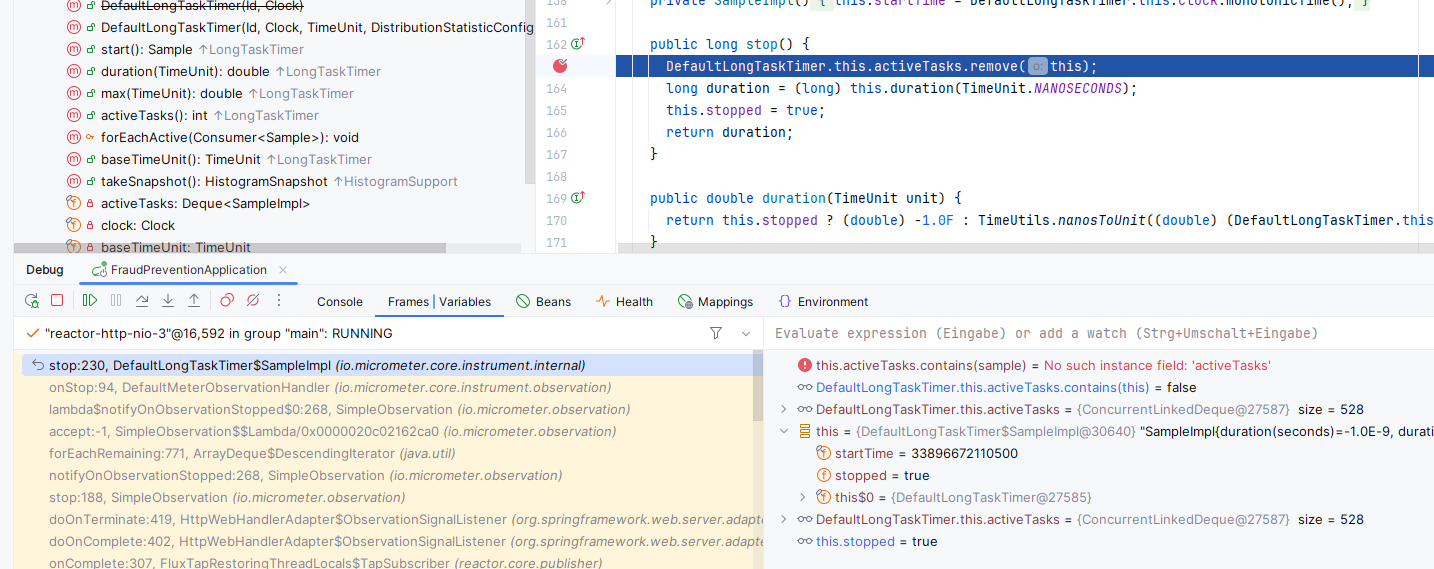Switch to the Console tab
Screen dimensions: 1434x569
pos(339,302)
